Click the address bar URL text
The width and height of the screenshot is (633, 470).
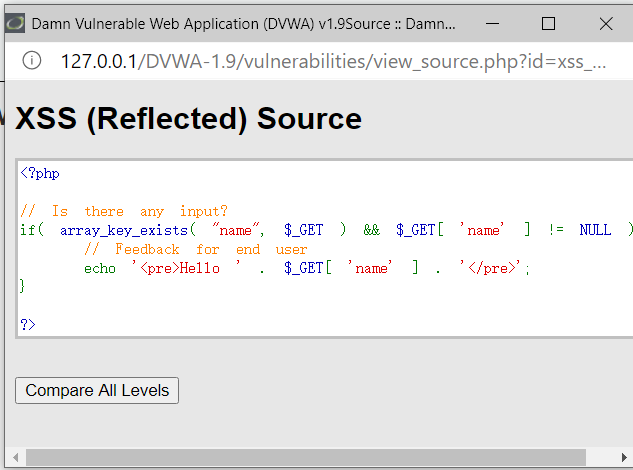point(333,62)
